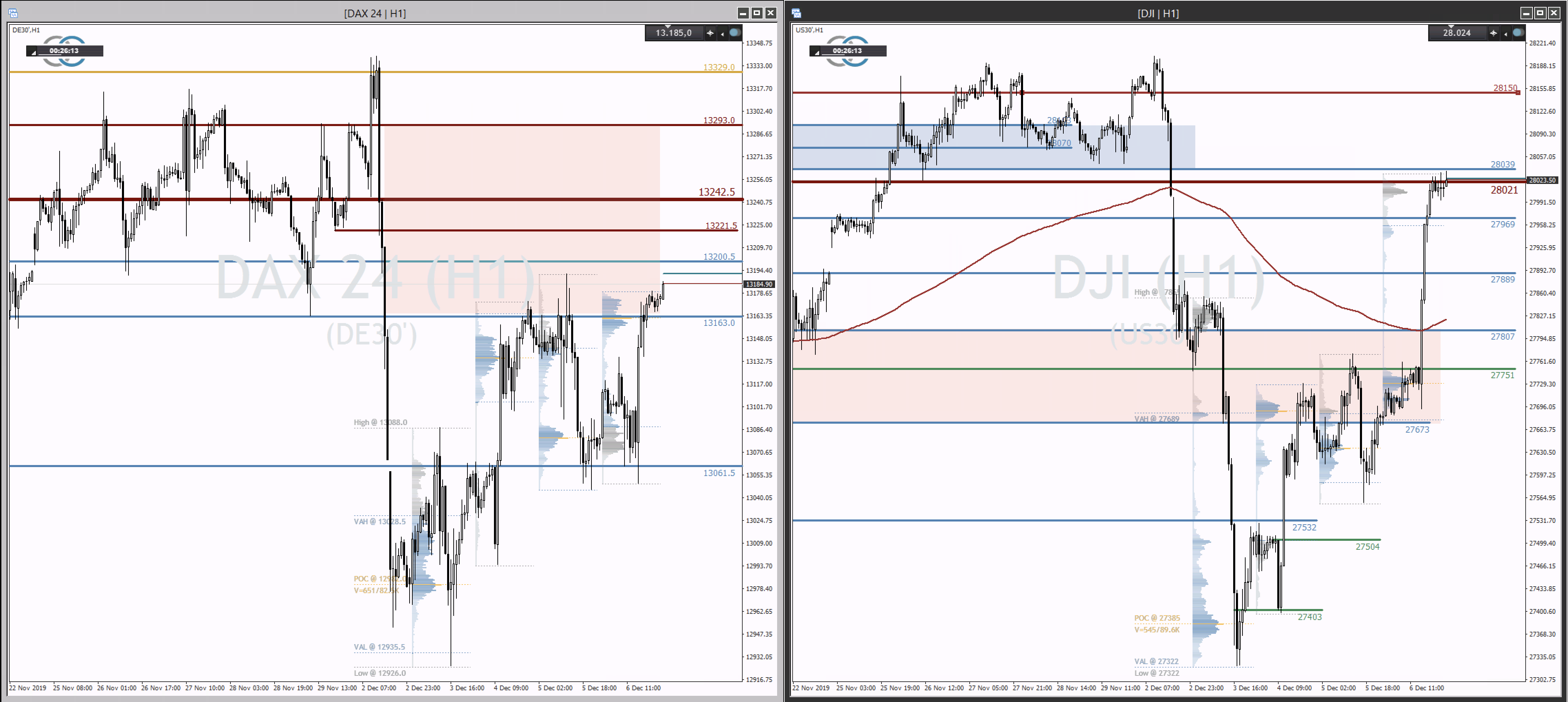Click the Low @ 12926.0 profile label
This screenshot has height=702, width=1568.
(380, 673)
